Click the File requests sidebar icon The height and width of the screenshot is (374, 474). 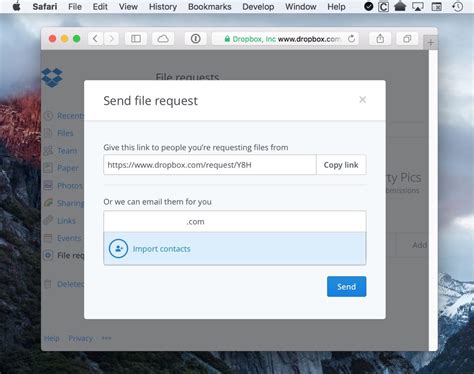click(x=48, y=255)
